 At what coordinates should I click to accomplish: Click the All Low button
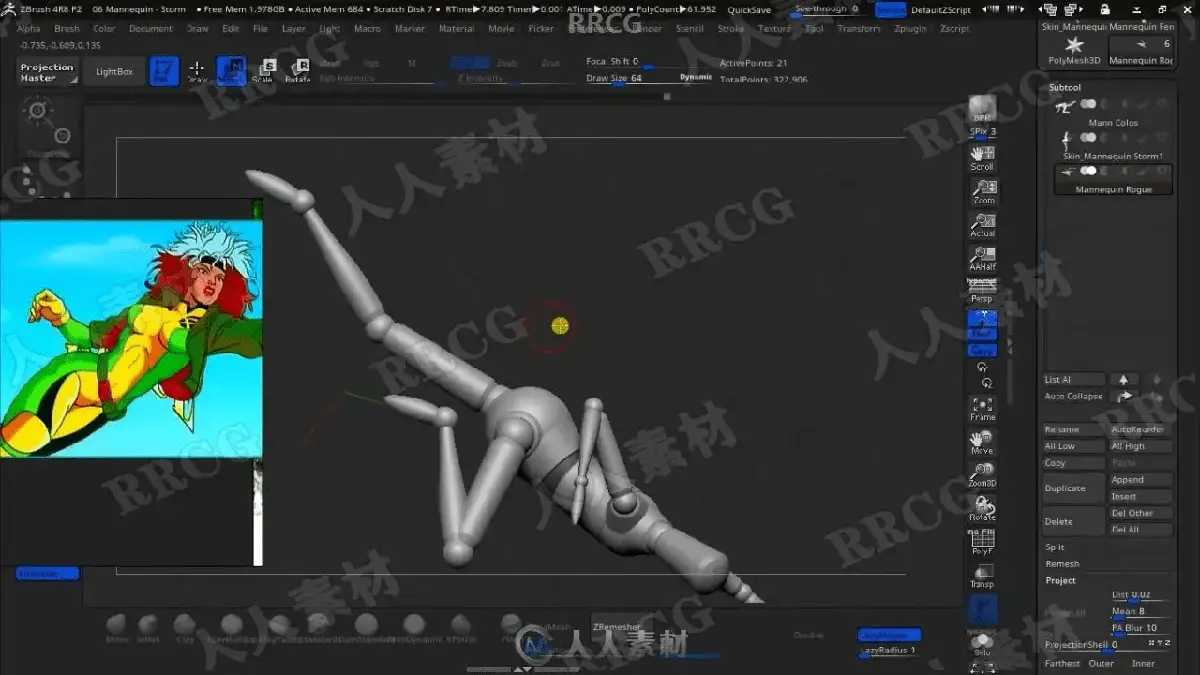1074,446
